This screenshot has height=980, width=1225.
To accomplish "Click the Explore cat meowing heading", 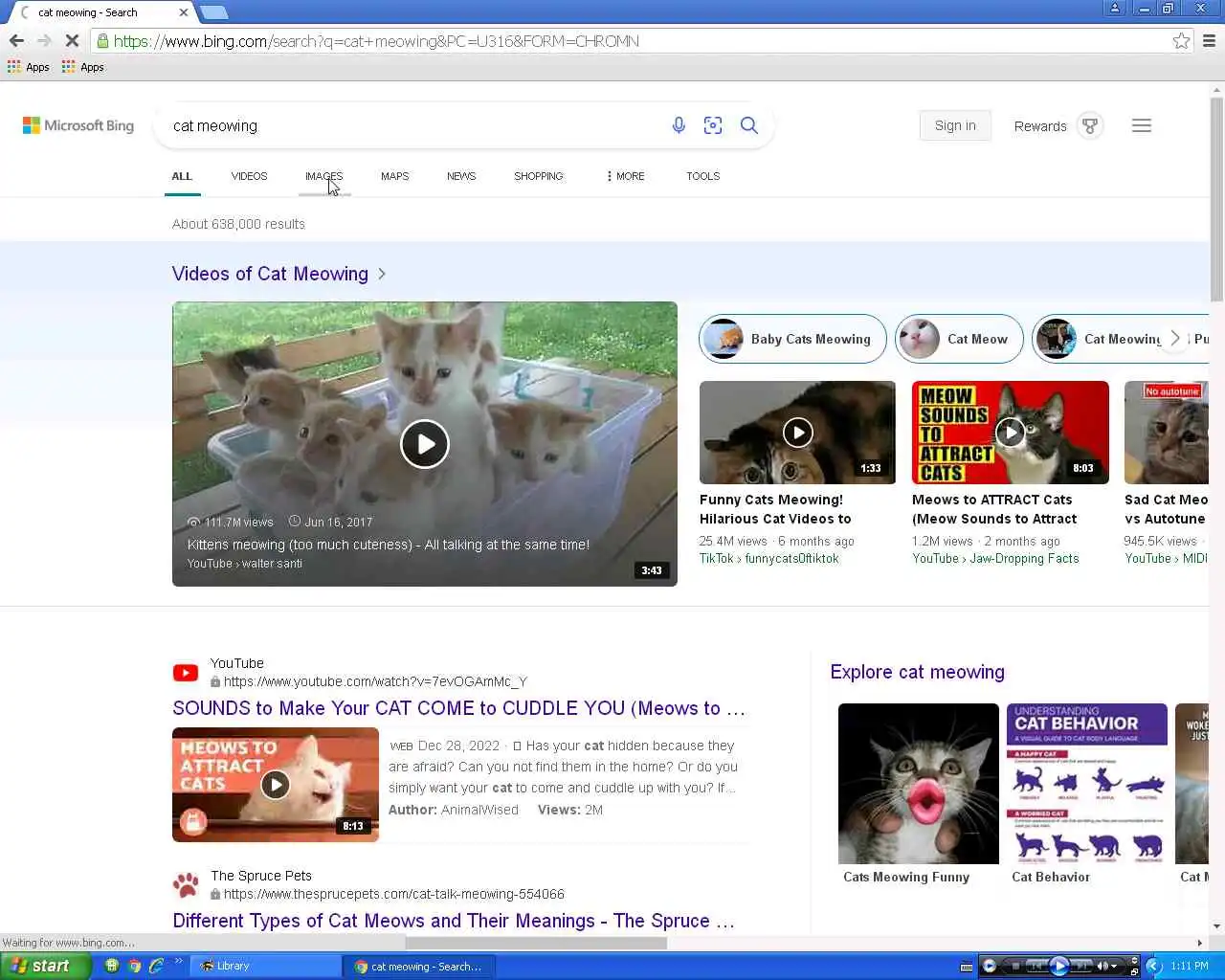I will click(917, 672).
